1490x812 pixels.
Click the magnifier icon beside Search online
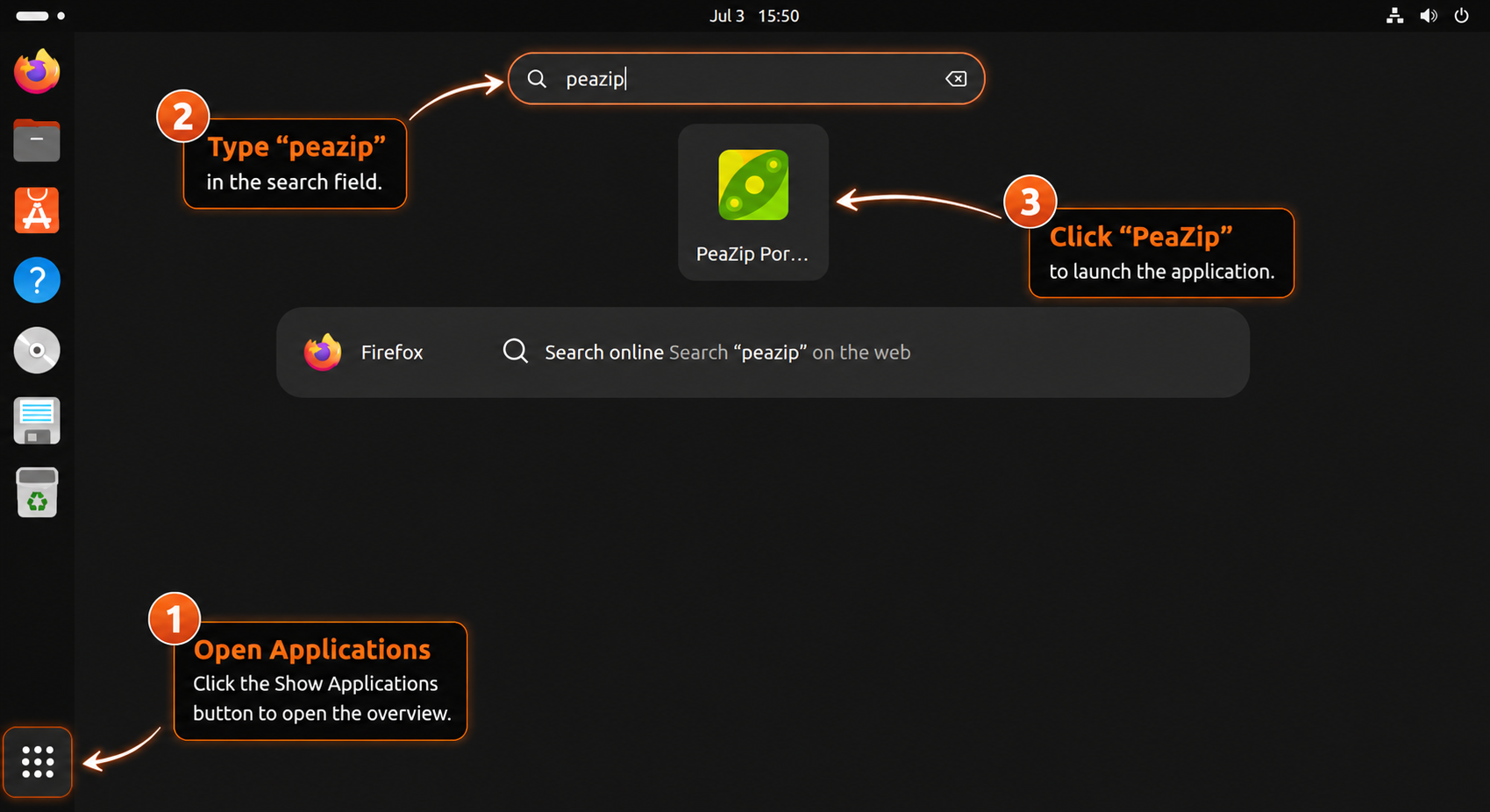coord(516,352)
